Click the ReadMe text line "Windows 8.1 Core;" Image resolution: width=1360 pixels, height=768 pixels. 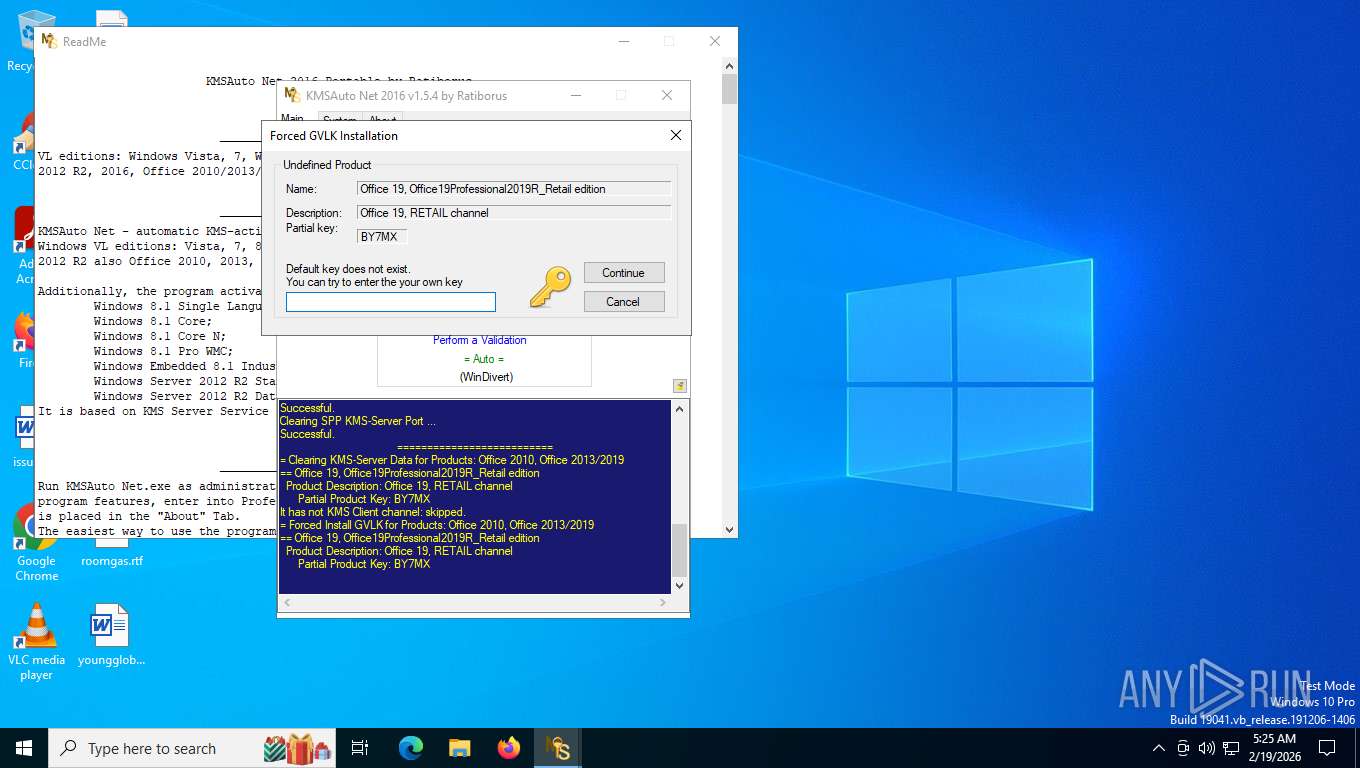click(153, 321)
